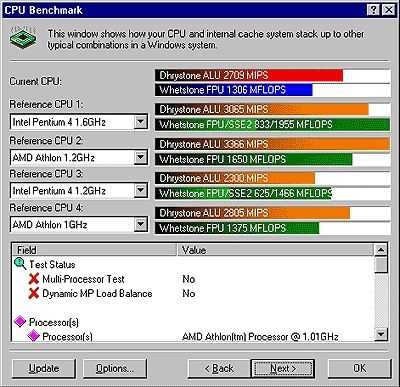400x387 pixels.
Task: Click the No value of Dynamic MP Load Balance
Action: coord(189,293)
